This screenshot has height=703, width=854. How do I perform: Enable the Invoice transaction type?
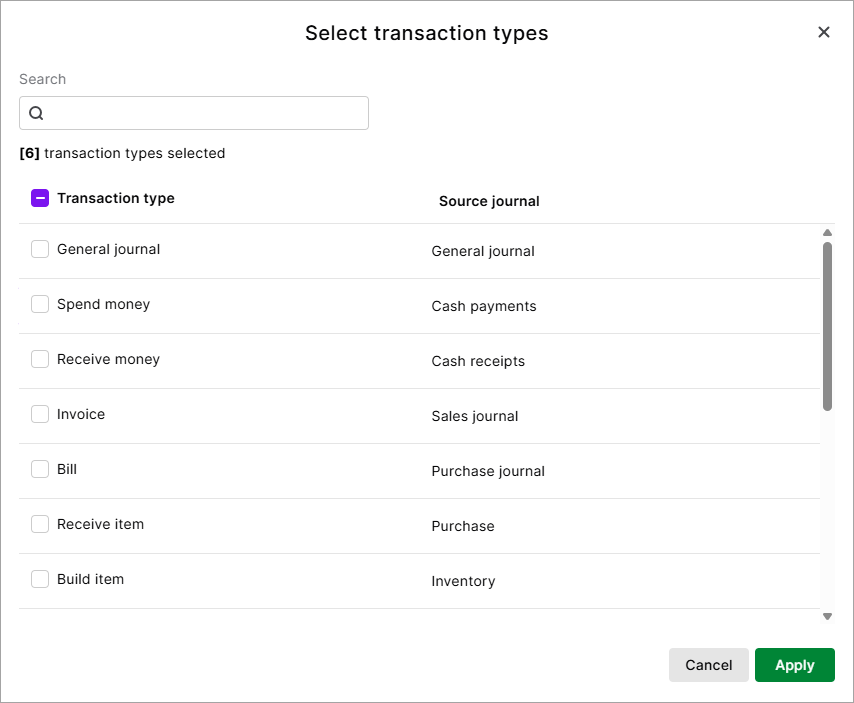click(x=40, y=414)
